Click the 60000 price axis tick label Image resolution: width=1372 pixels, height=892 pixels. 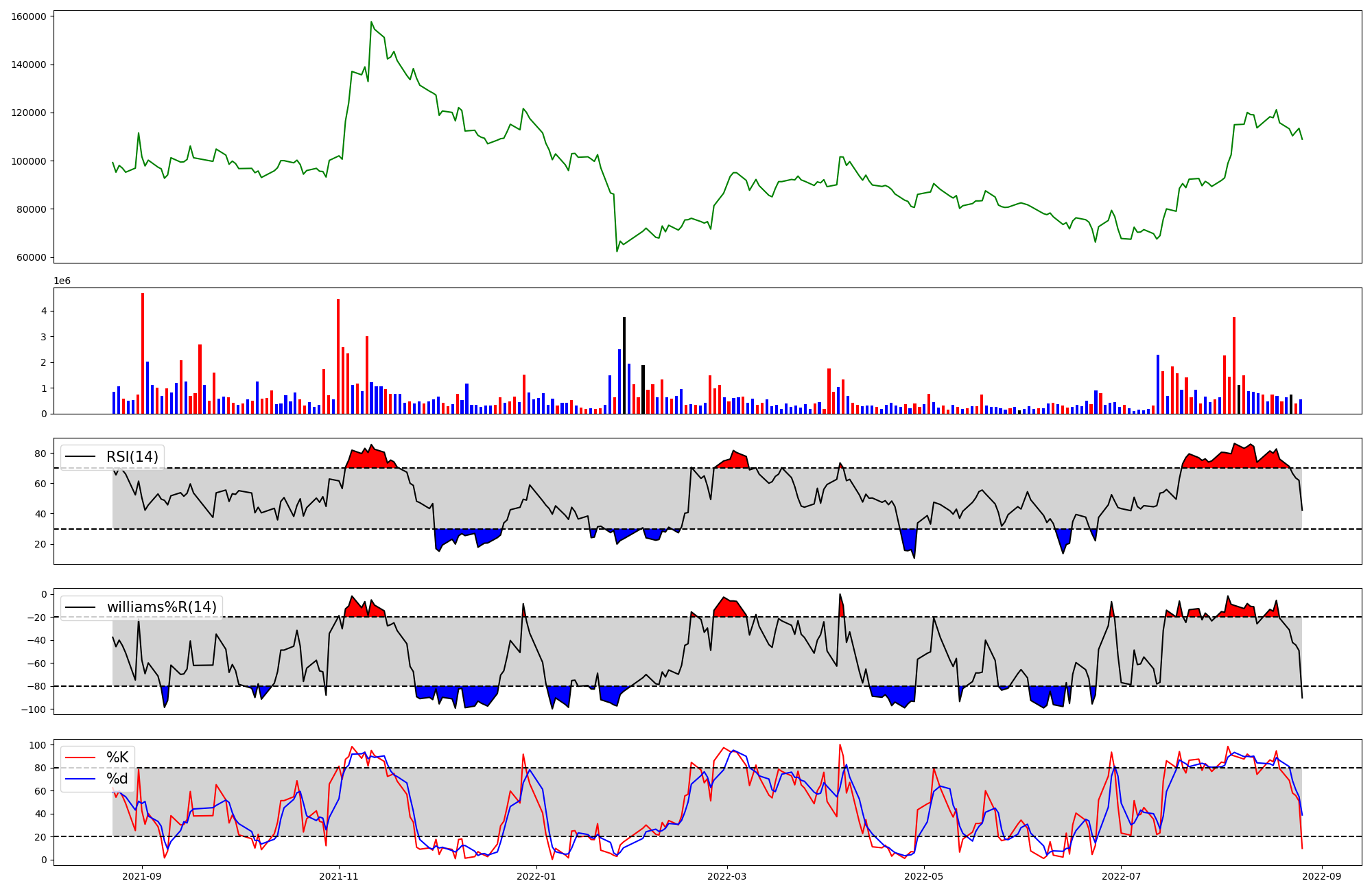[x=32, y=258]
